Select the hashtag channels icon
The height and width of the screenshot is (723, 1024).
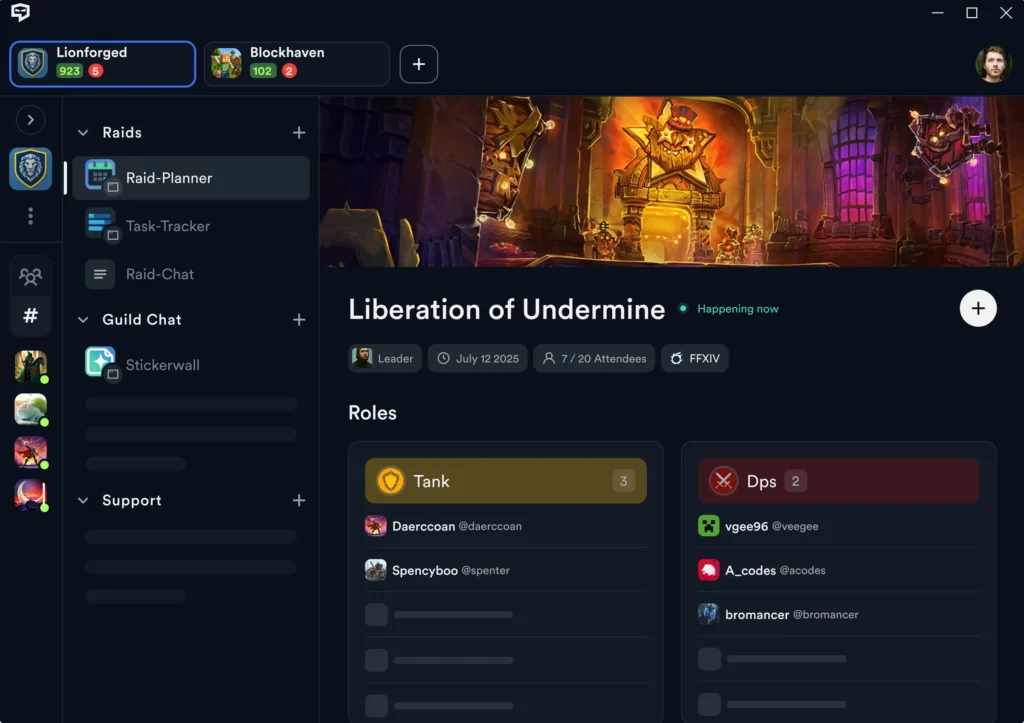pyautogui.click(x=31, y=316)
